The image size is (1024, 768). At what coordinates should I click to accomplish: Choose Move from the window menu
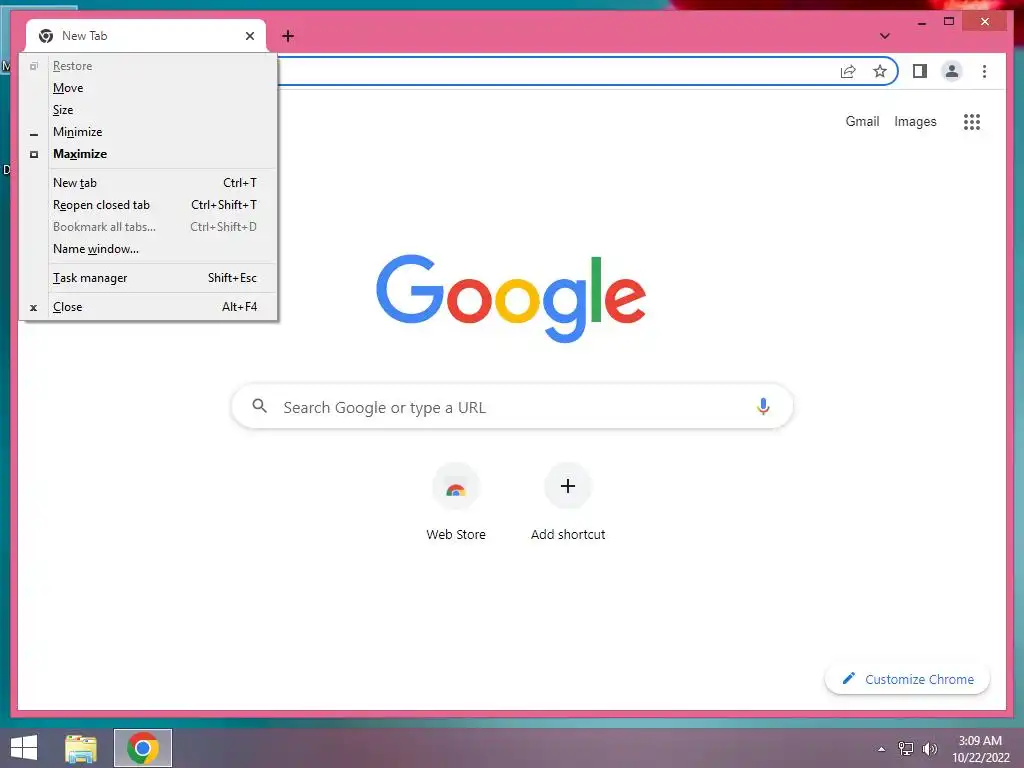[148, 88]
